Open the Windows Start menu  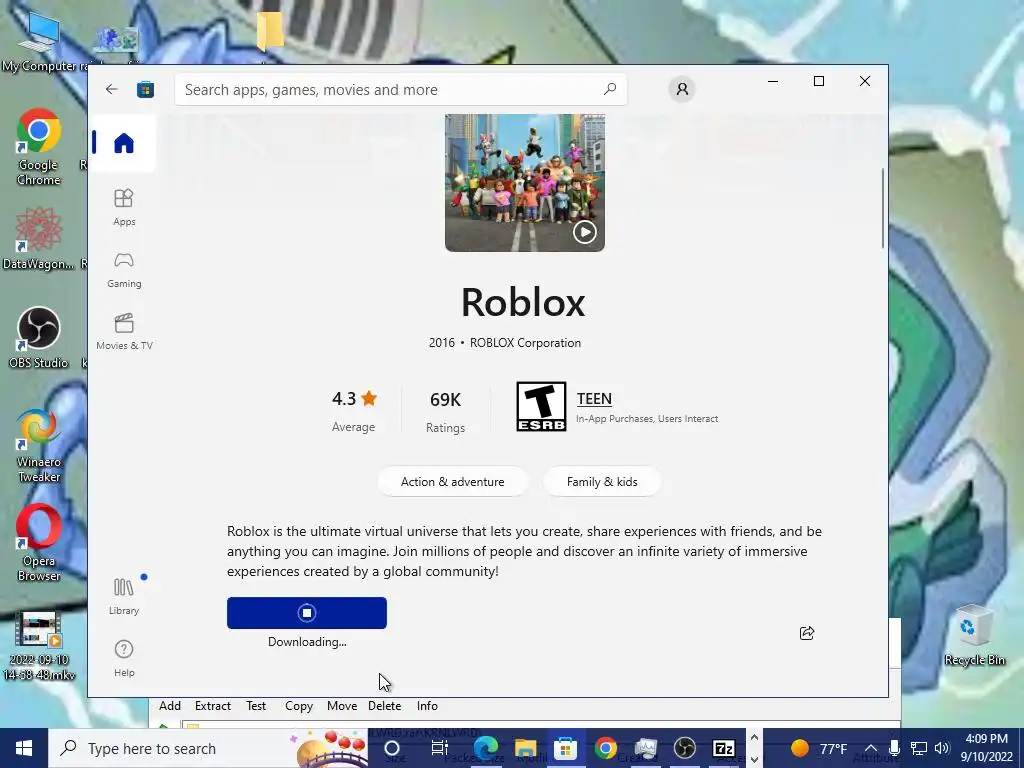tap(24, 748)
